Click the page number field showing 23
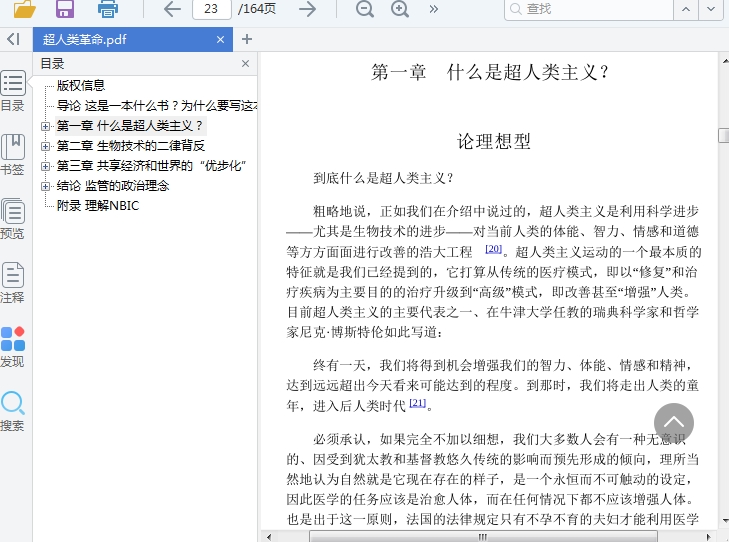Screen dimensions: 729x542 [x=212, y=9]
